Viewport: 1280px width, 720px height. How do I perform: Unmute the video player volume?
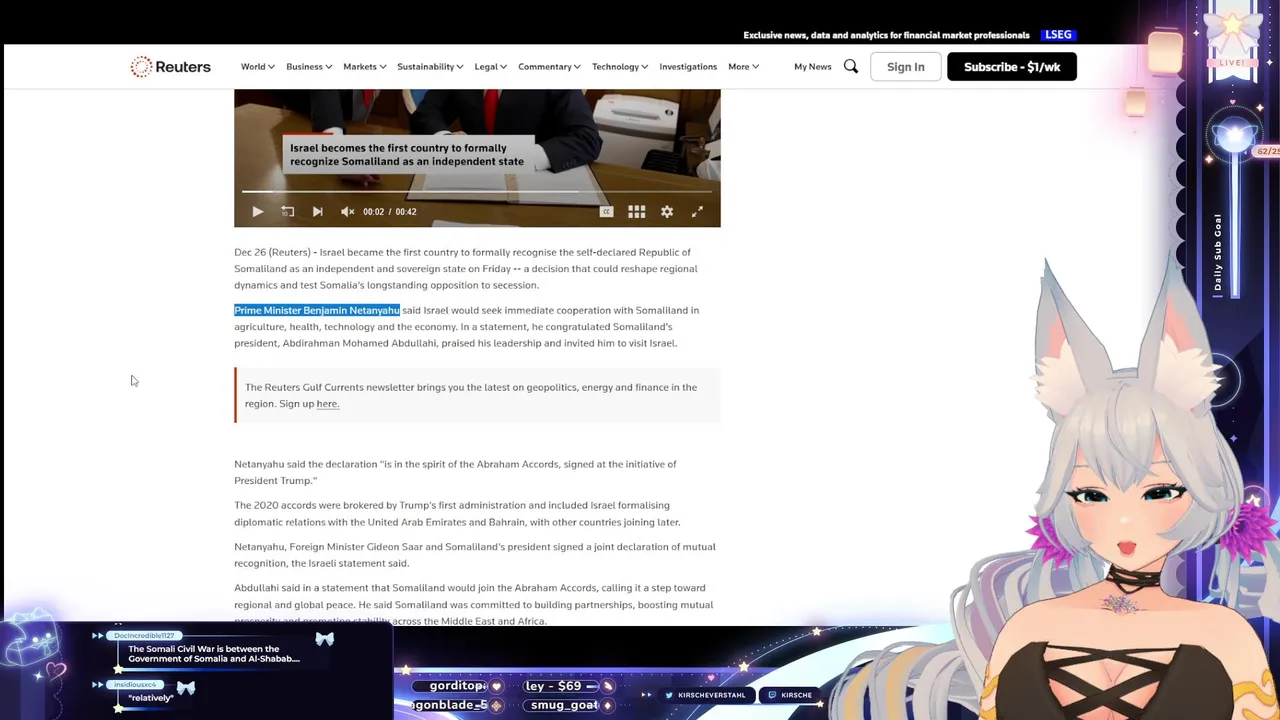(x=347, y=211)
